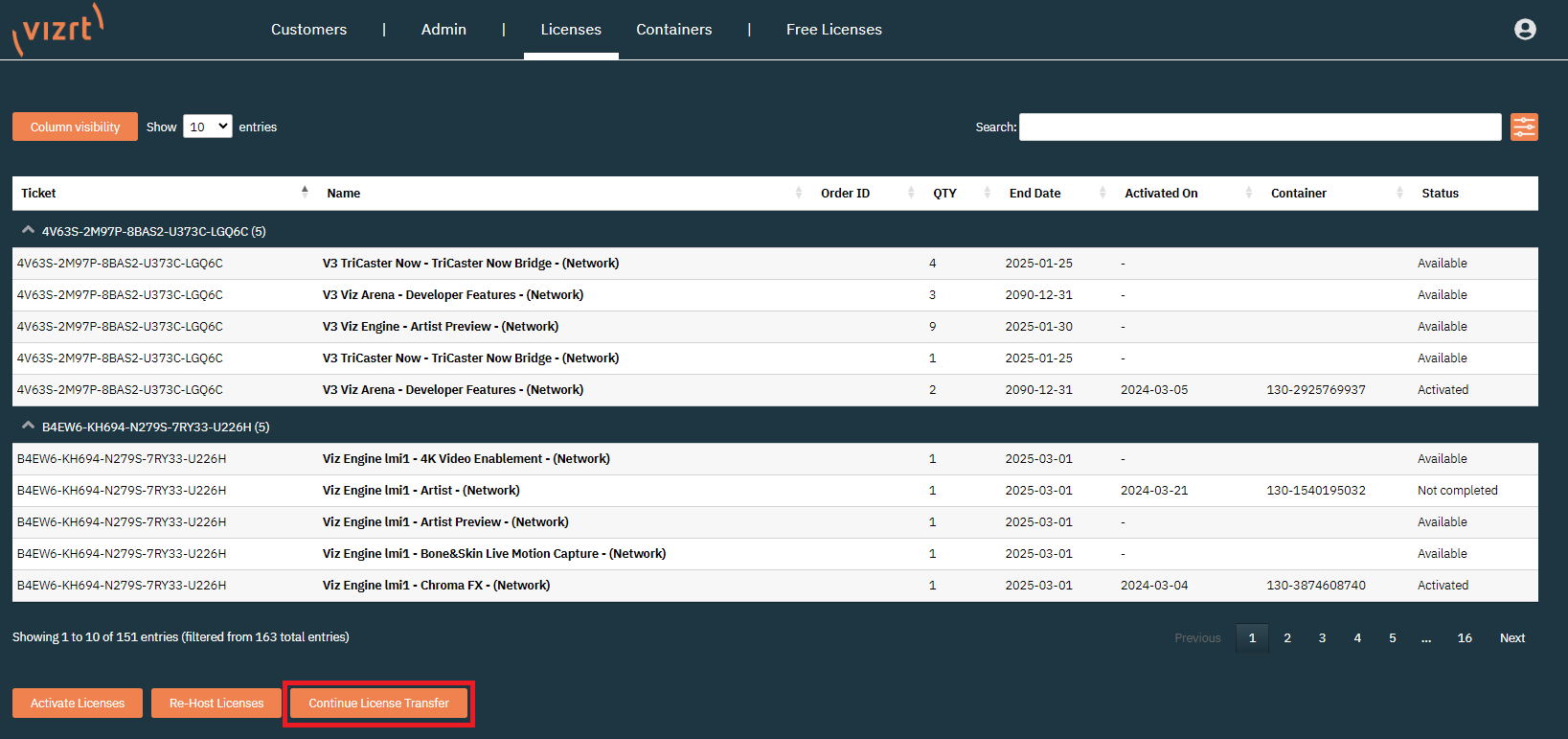Switch to the Containers tab
The image size is (1568, 739).
click(x=673, y=30)
